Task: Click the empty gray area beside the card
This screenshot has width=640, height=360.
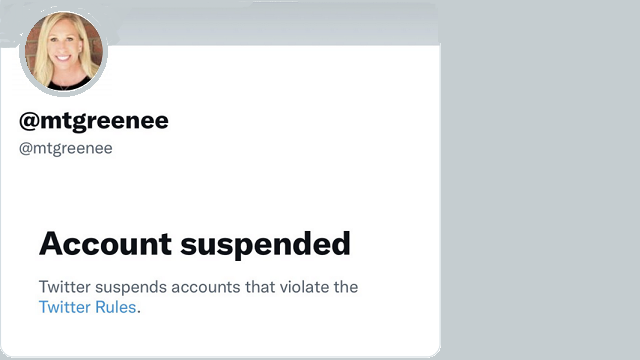Action: click(x=540, y=180)
